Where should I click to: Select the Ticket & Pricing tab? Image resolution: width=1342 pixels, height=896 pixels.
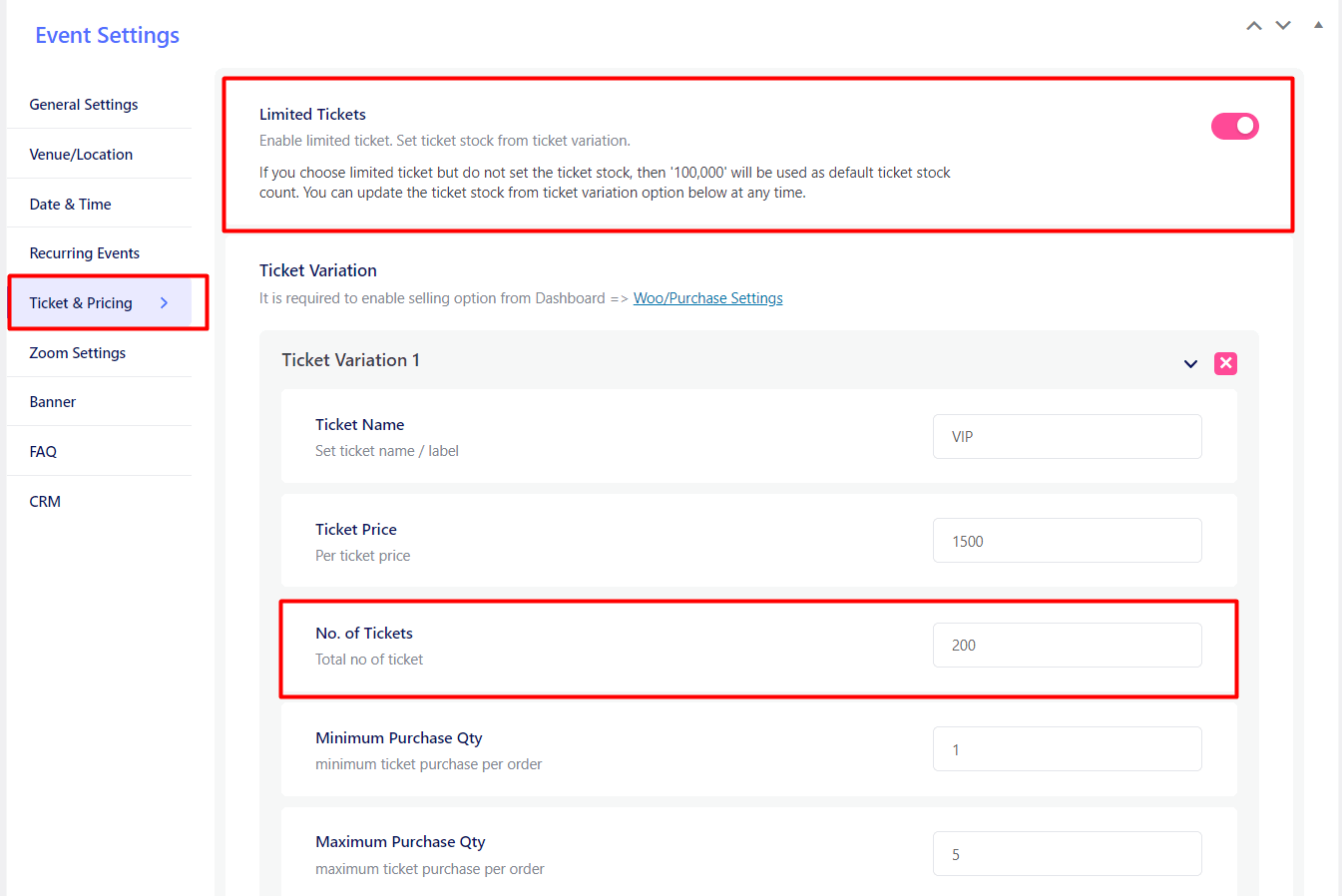pos(80,302)
